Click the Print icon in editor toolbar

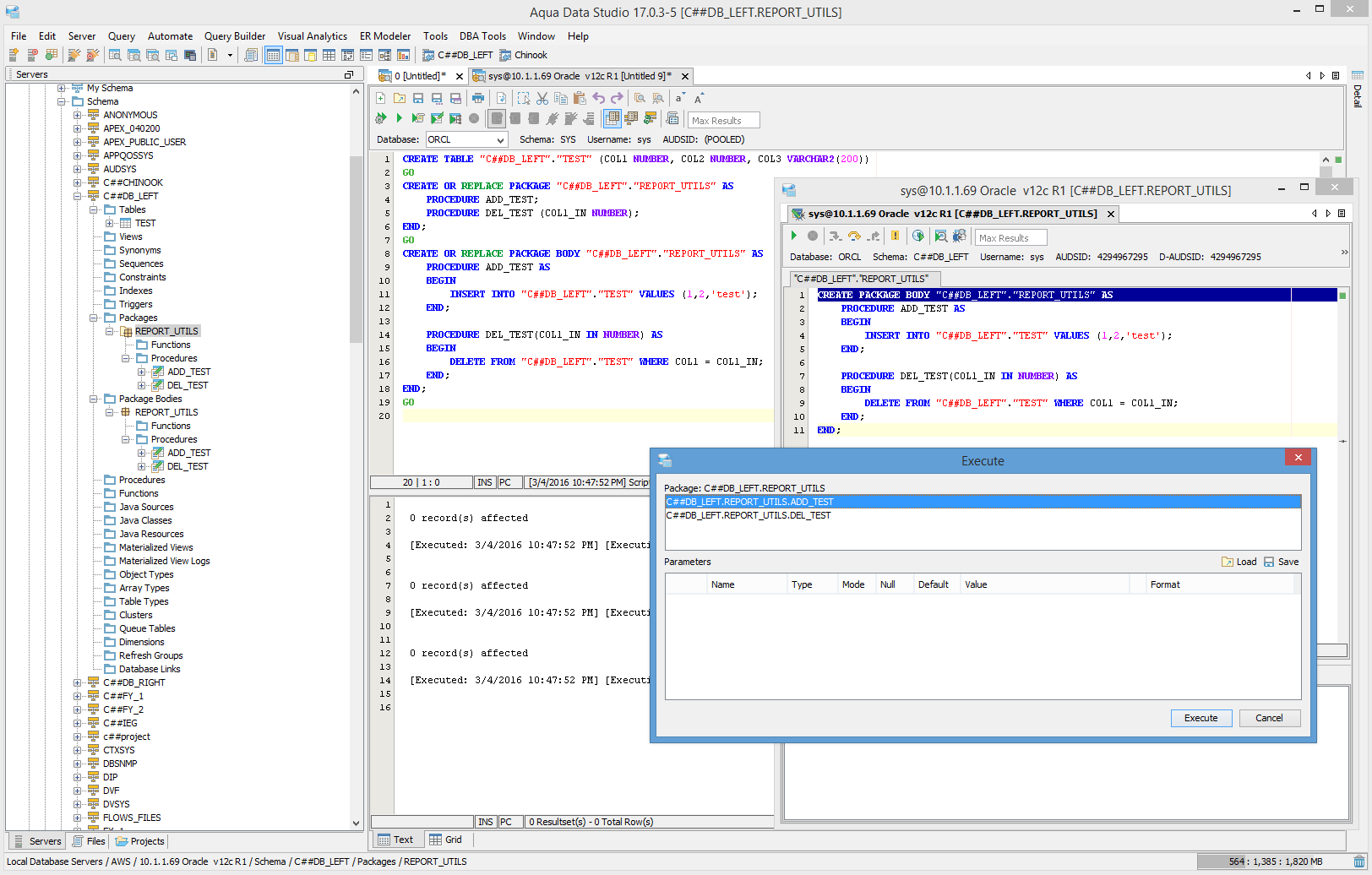478,99
